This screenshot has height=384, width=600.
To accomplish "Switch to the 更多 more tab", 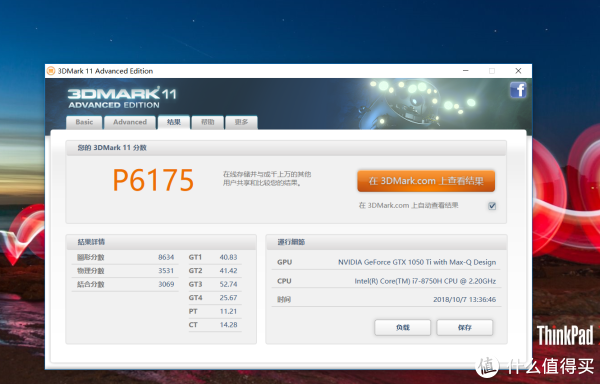I will pos(241,122).
